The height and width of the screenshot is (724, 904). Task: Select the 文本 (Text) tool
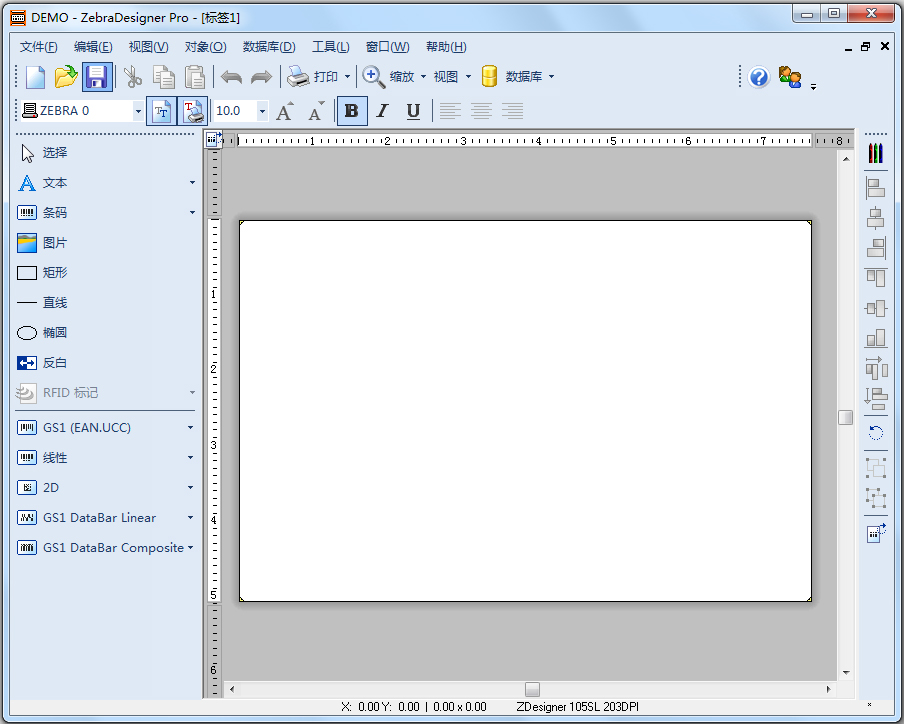[55, 182]
